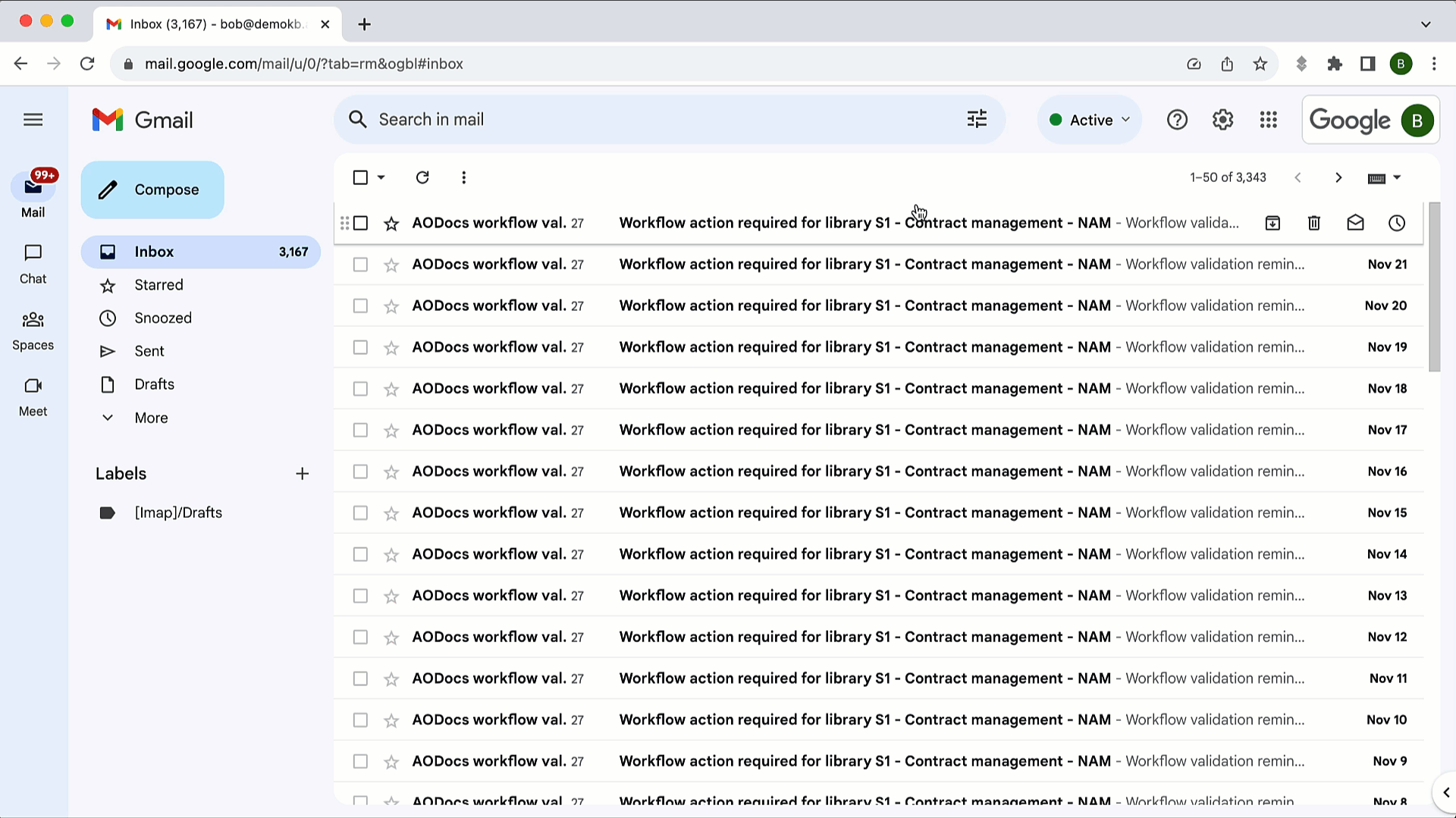Open browser Extensions puzzle icon
Image resolution: width=1456 pixels, height=818 pixels.
pyautogui.click(x=1335, y=64)
